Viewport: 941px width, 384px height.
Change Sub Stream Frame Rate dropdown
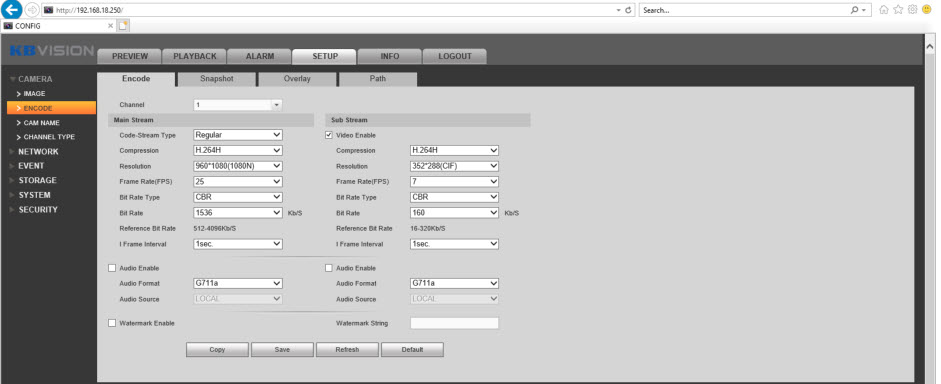(454, 182)
